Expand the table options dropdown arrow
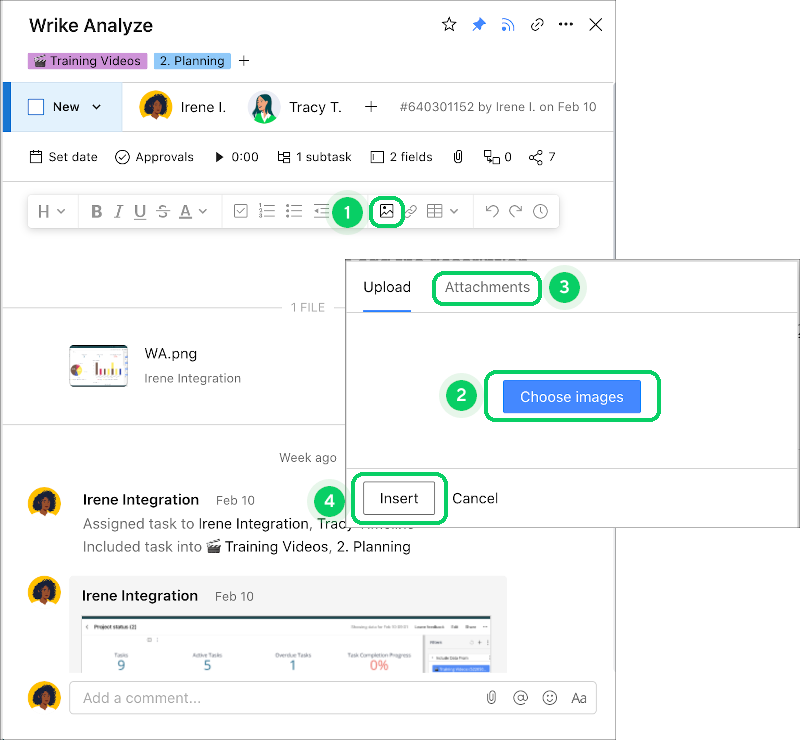The image size is (800, 740). point(454,211)
